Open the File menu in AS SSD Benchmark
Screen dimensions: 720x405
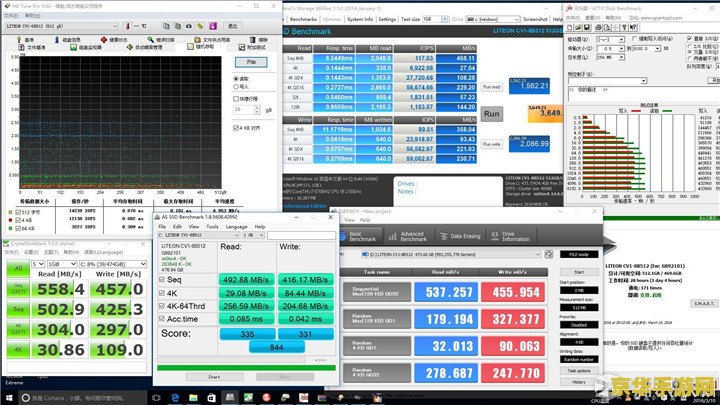[x=162, y=227]
